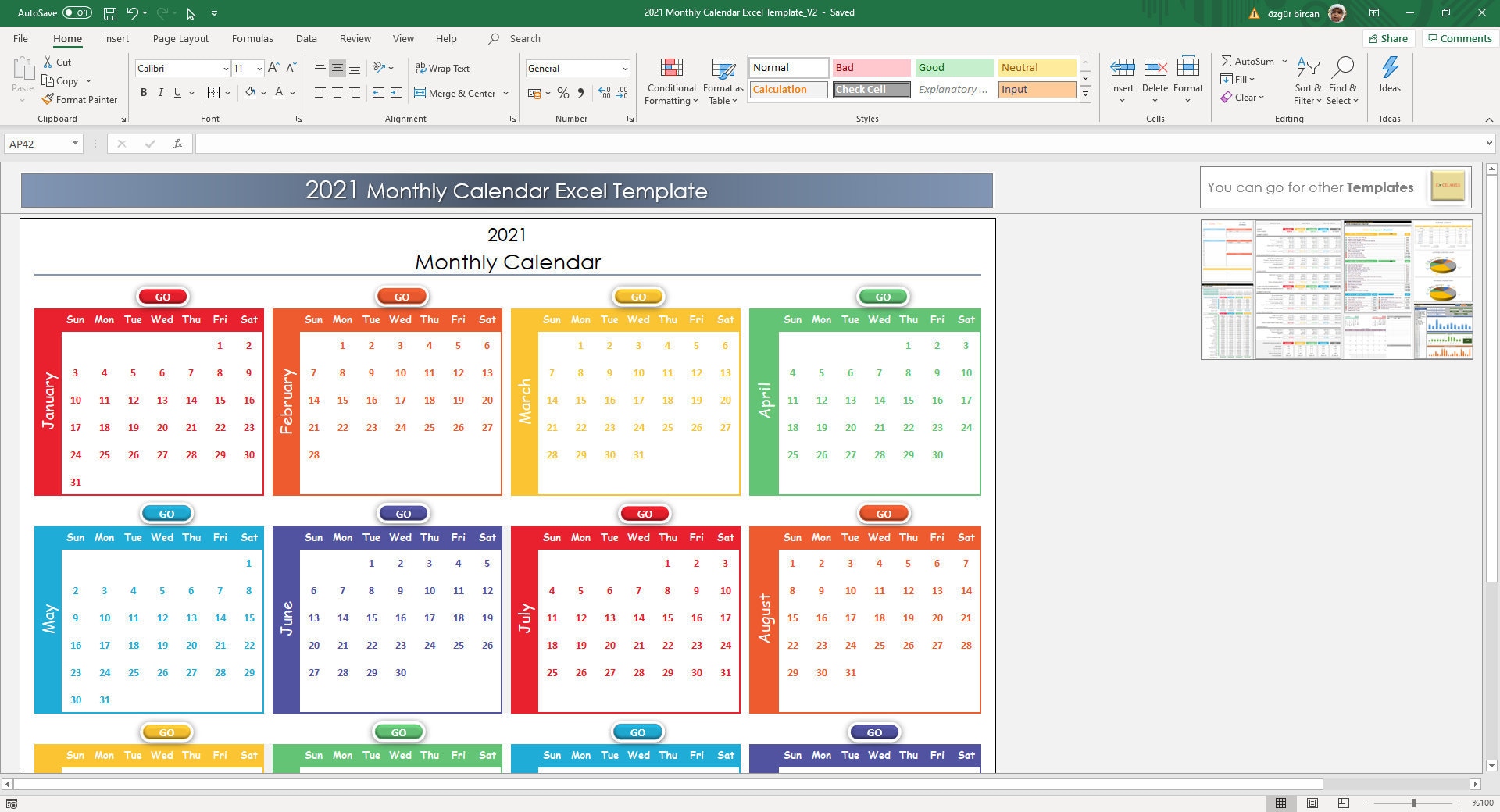
Task: Switch to the Data tab
Action: point(306,38)
